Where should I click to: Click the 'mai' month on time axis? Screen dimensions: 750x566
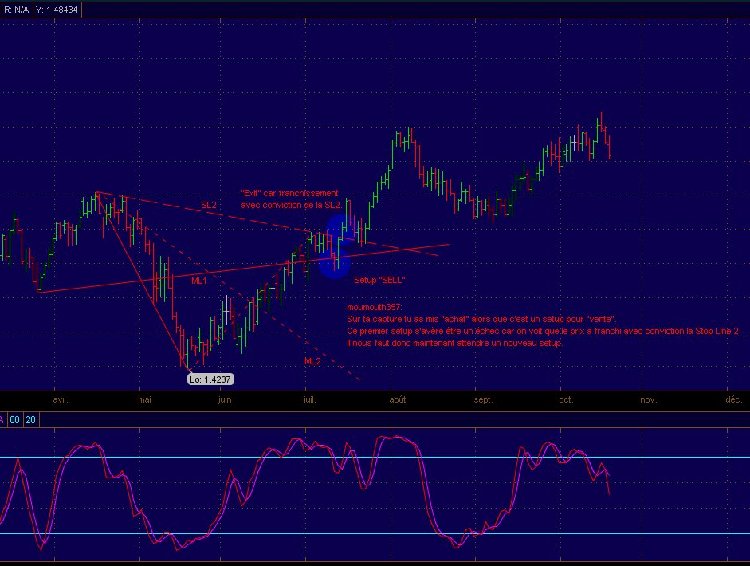(x=145, y=400)
